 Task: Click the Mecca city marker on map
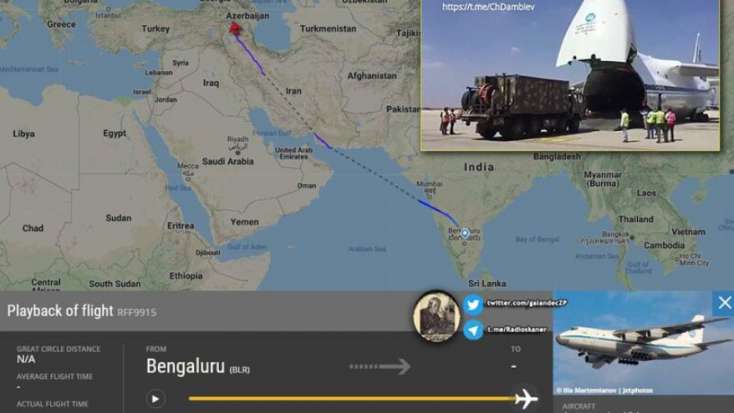click(188, 179)
